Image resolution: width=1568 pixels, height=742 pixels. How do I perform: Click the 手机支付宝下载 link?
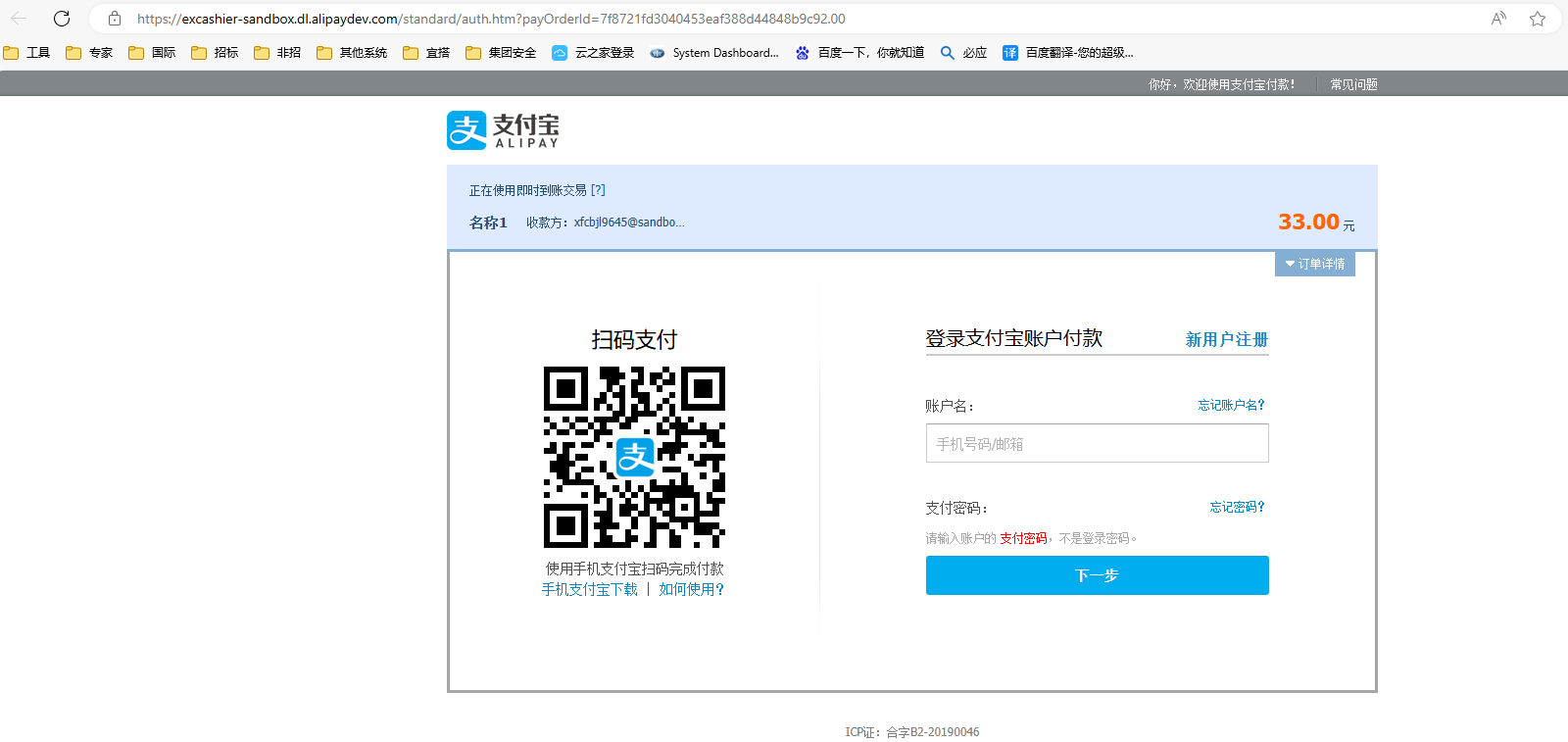[590, 589]
